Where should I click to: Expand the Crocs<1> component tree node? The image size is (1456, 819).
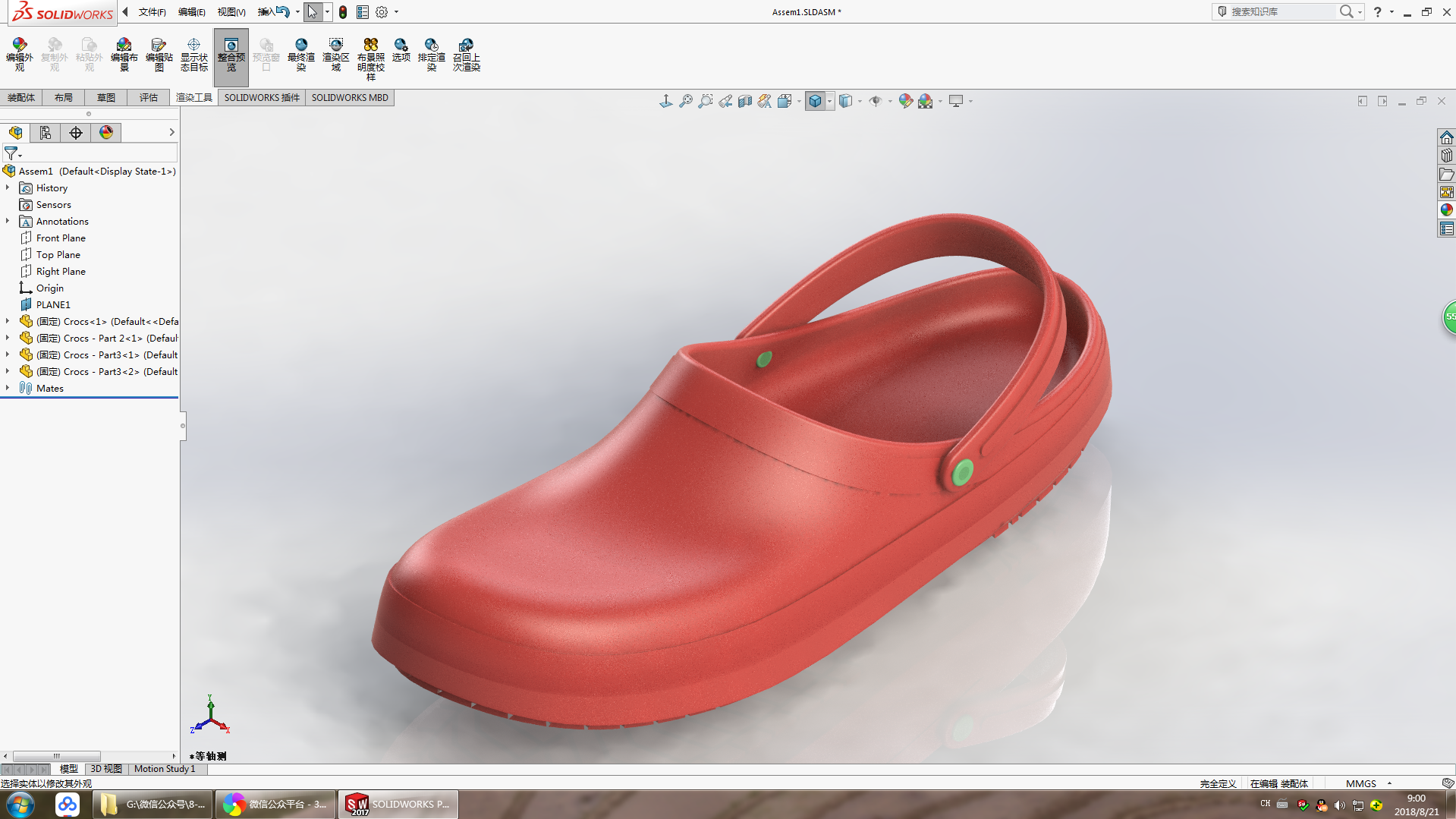8,321
